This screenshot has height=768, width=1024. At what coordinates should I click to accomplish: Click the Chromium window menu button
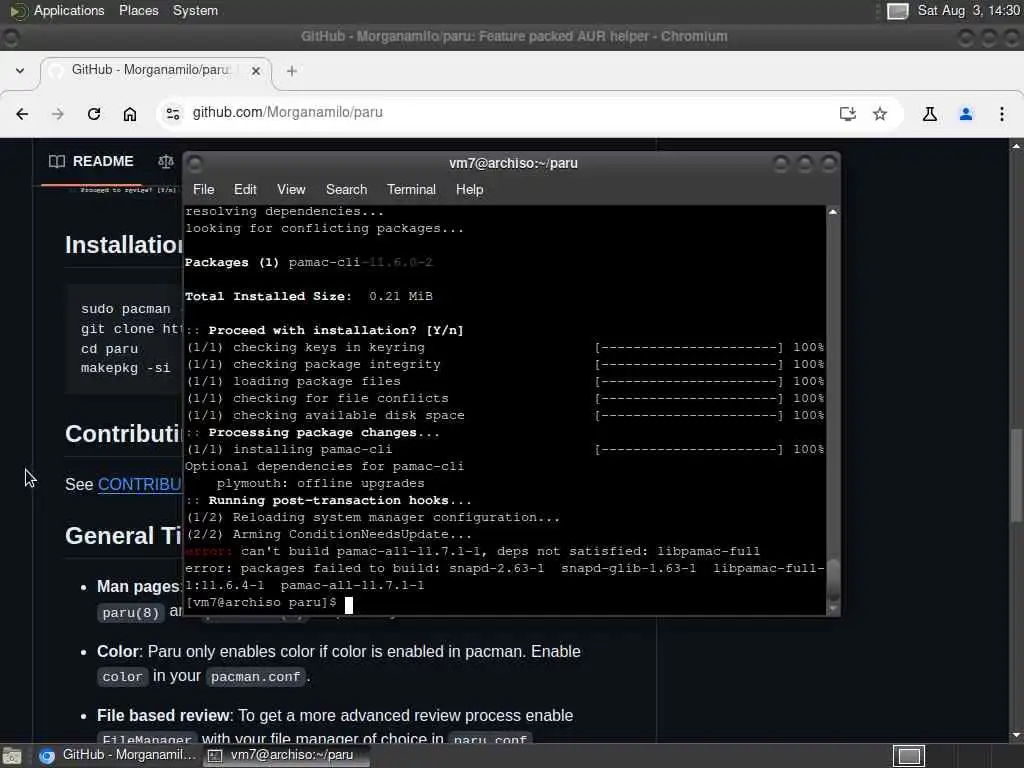point(11,37)
